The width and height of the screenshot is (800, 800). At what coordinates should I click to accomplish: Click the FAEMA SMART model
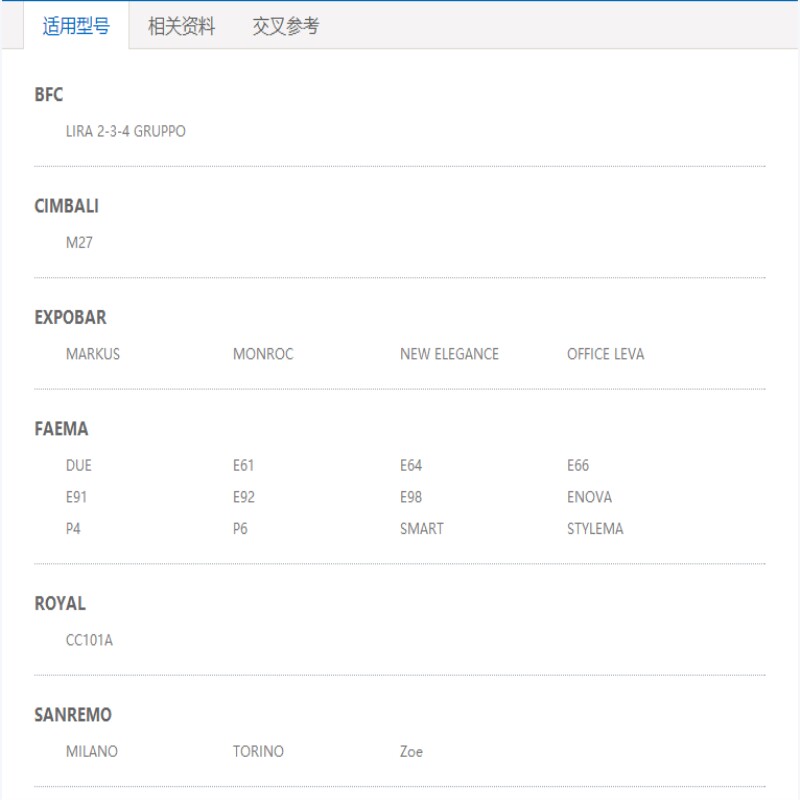coord(422,529)
